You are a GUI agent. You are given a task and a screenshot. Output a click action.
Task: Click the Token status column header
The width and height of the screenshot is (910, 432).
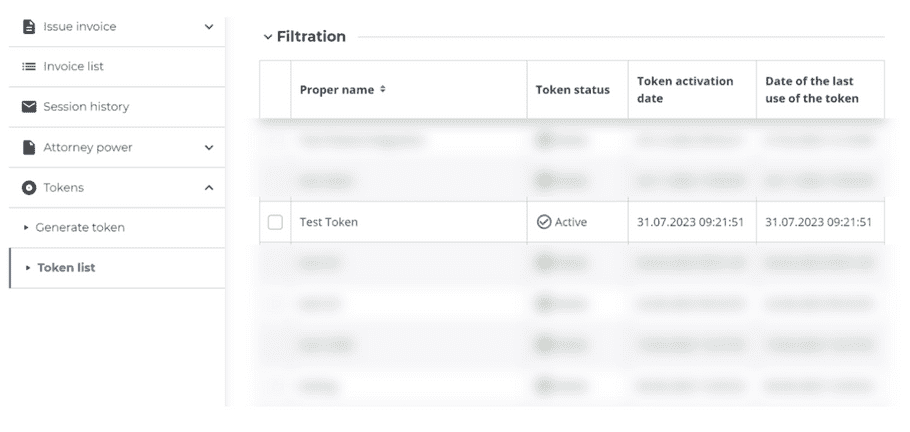pyautogui.click(x=572, y=90)
